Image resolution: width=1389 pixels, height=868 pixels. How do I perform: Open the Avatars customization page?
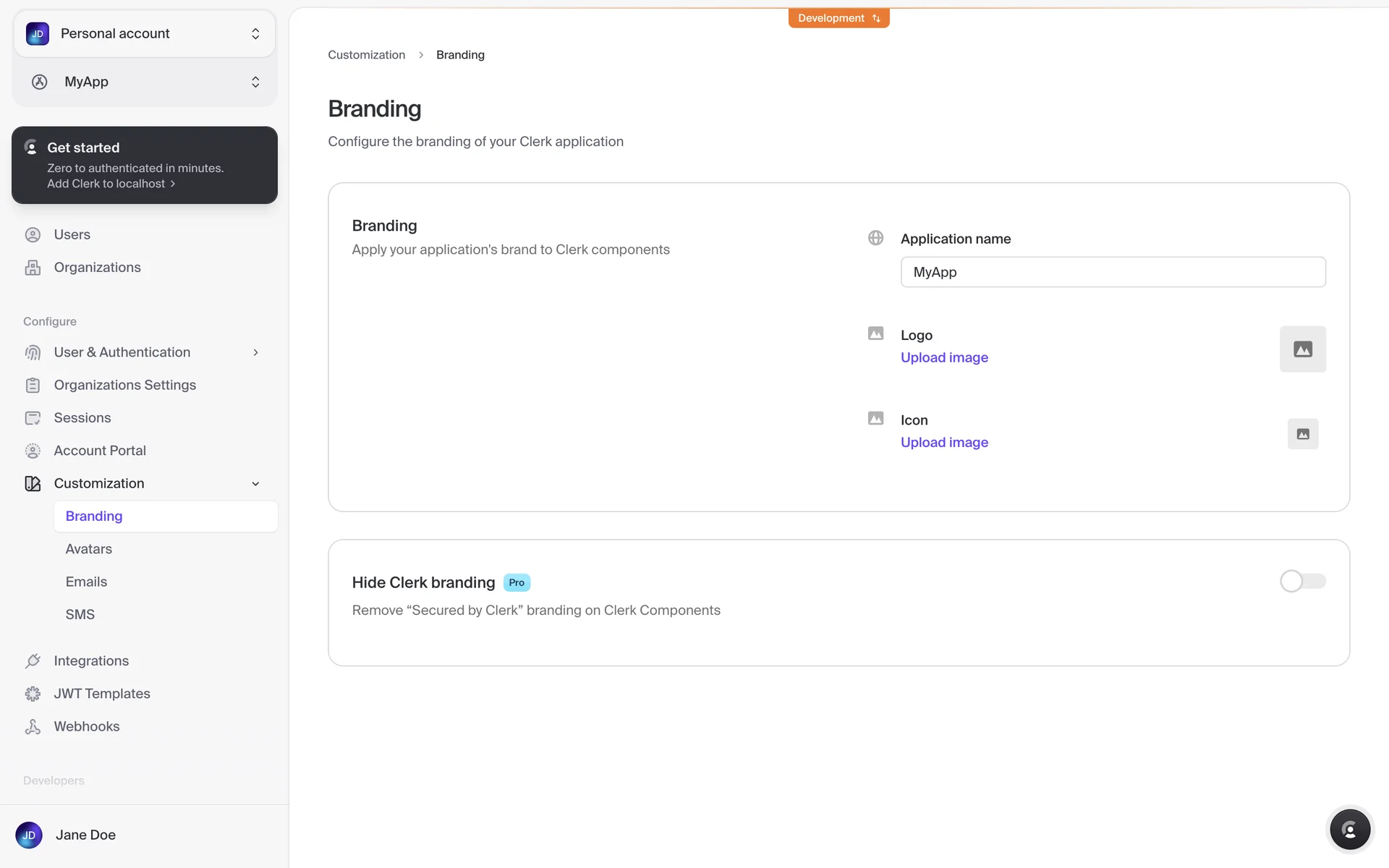(x=89, y=549)
